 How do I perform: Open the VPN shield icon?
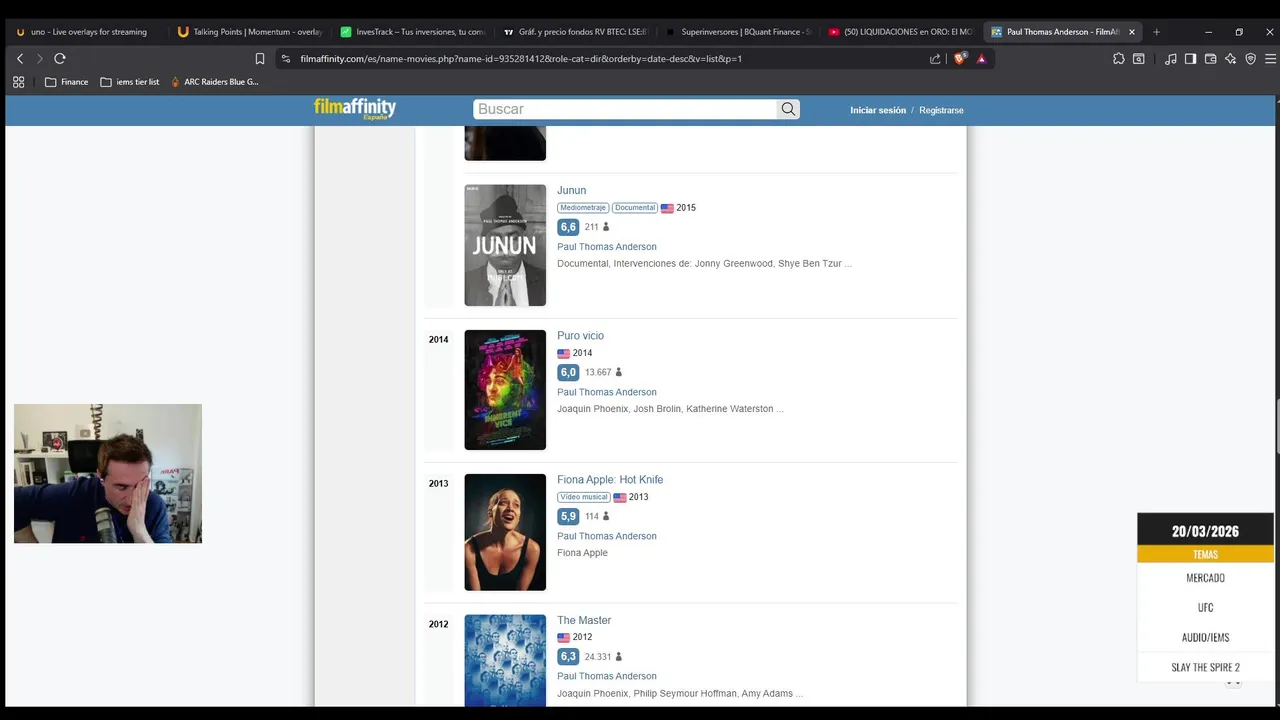click(x=1250, y=59)
